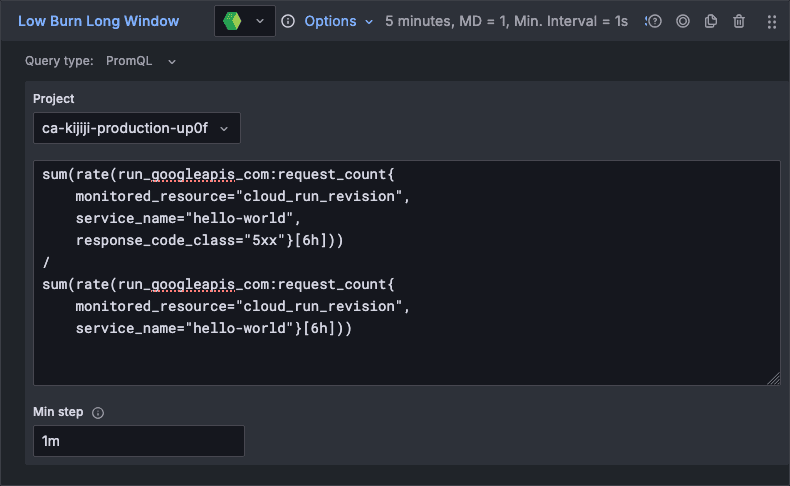Click the '5 minutes, MD = 1' options summary
Screen dimensions: 790x486
click(506, 21)
